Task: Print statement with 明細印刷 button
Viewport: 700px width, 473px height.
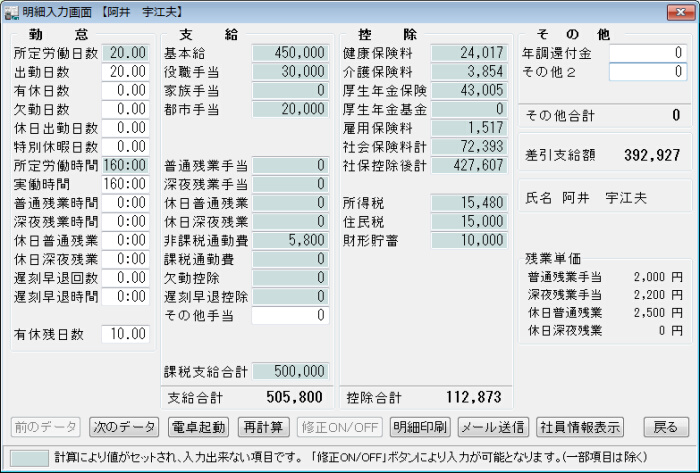Action: pos(420,427)
